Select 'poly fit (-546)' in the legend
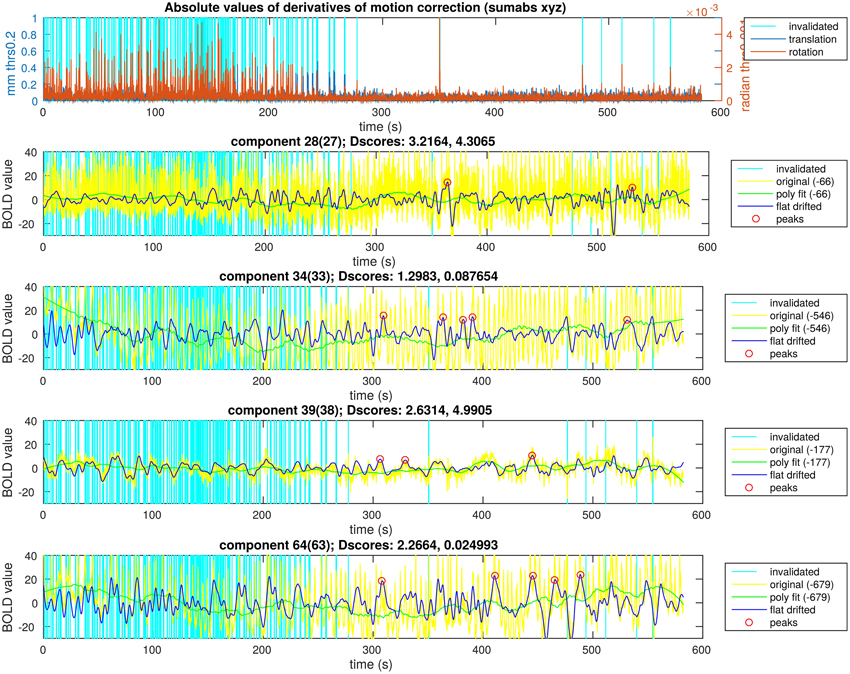This screenshot has height=674, width=850. tap(800, 328)
